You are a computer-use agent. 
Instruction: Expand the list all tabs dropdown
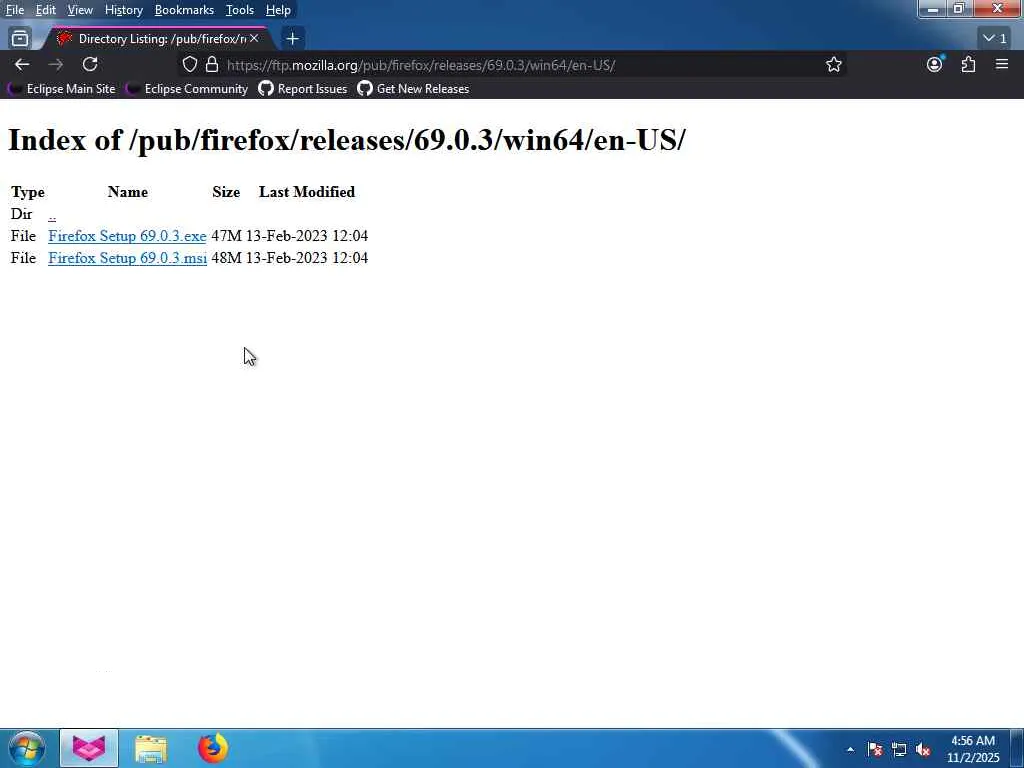995,38
